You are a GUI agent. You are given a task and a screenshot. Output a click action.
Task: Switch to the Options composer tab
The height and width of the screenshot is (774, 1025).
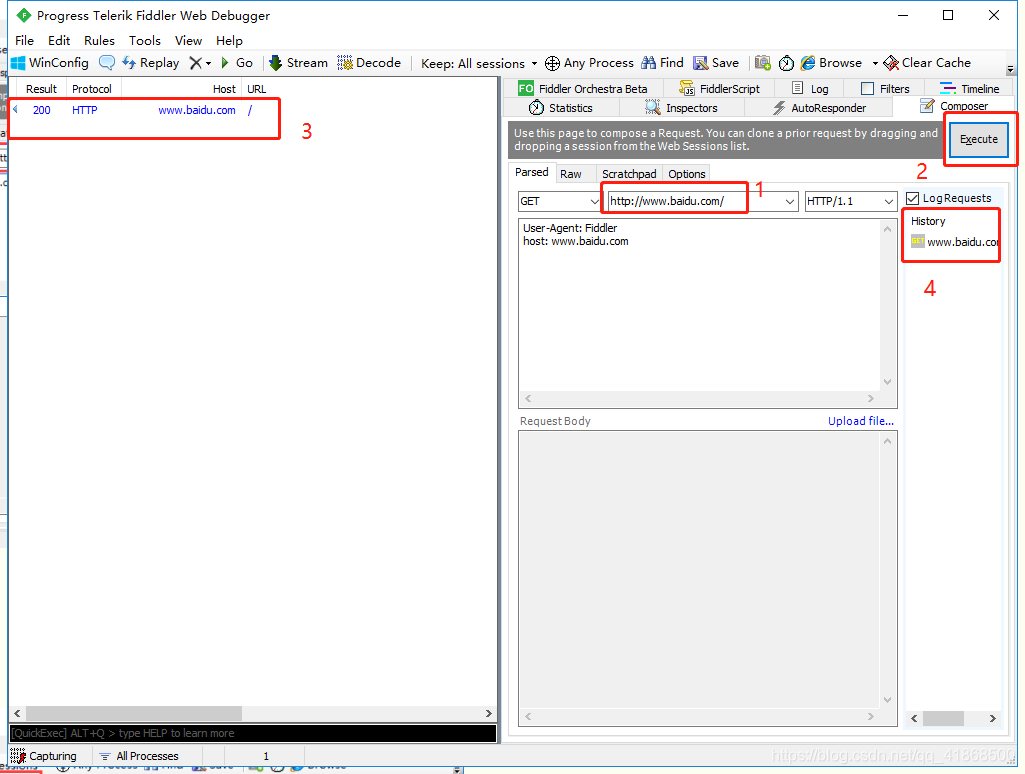point(686,174)
